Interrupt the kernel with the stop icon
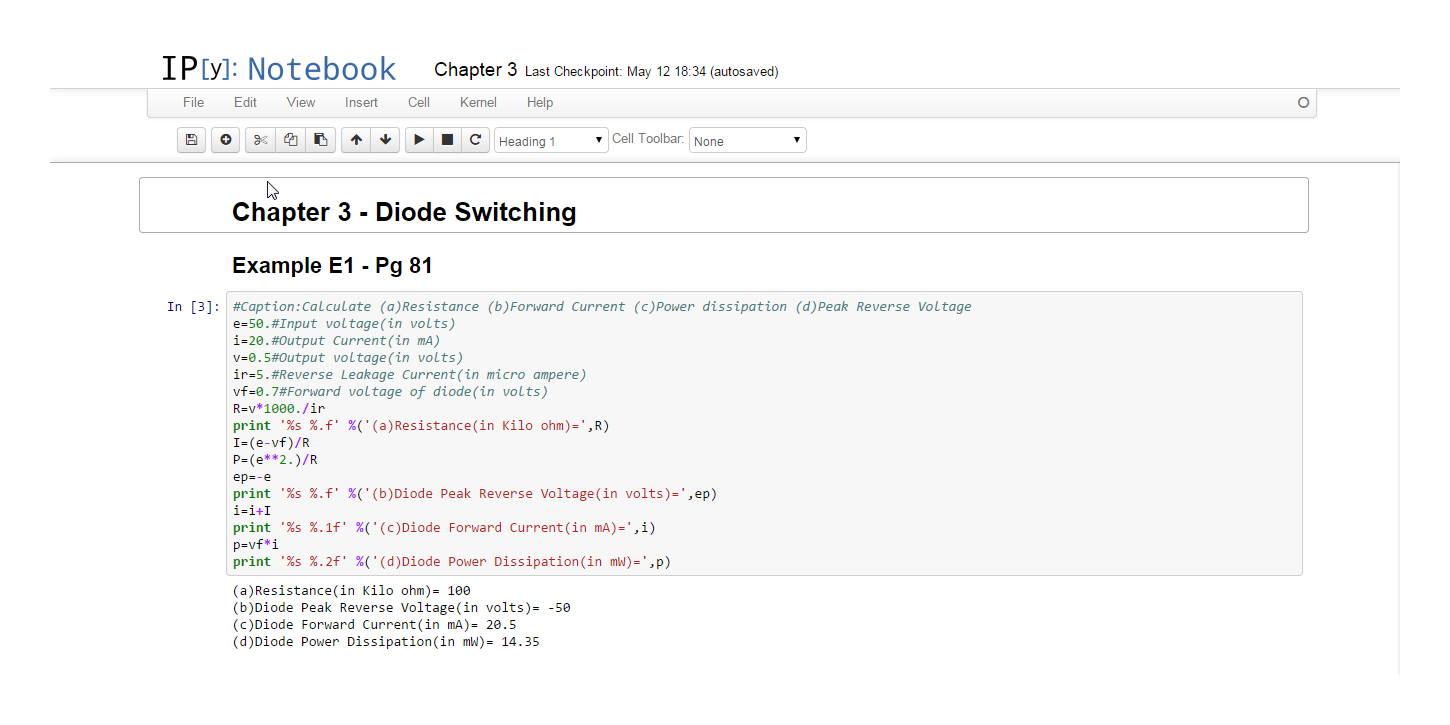 coord(447,140)
